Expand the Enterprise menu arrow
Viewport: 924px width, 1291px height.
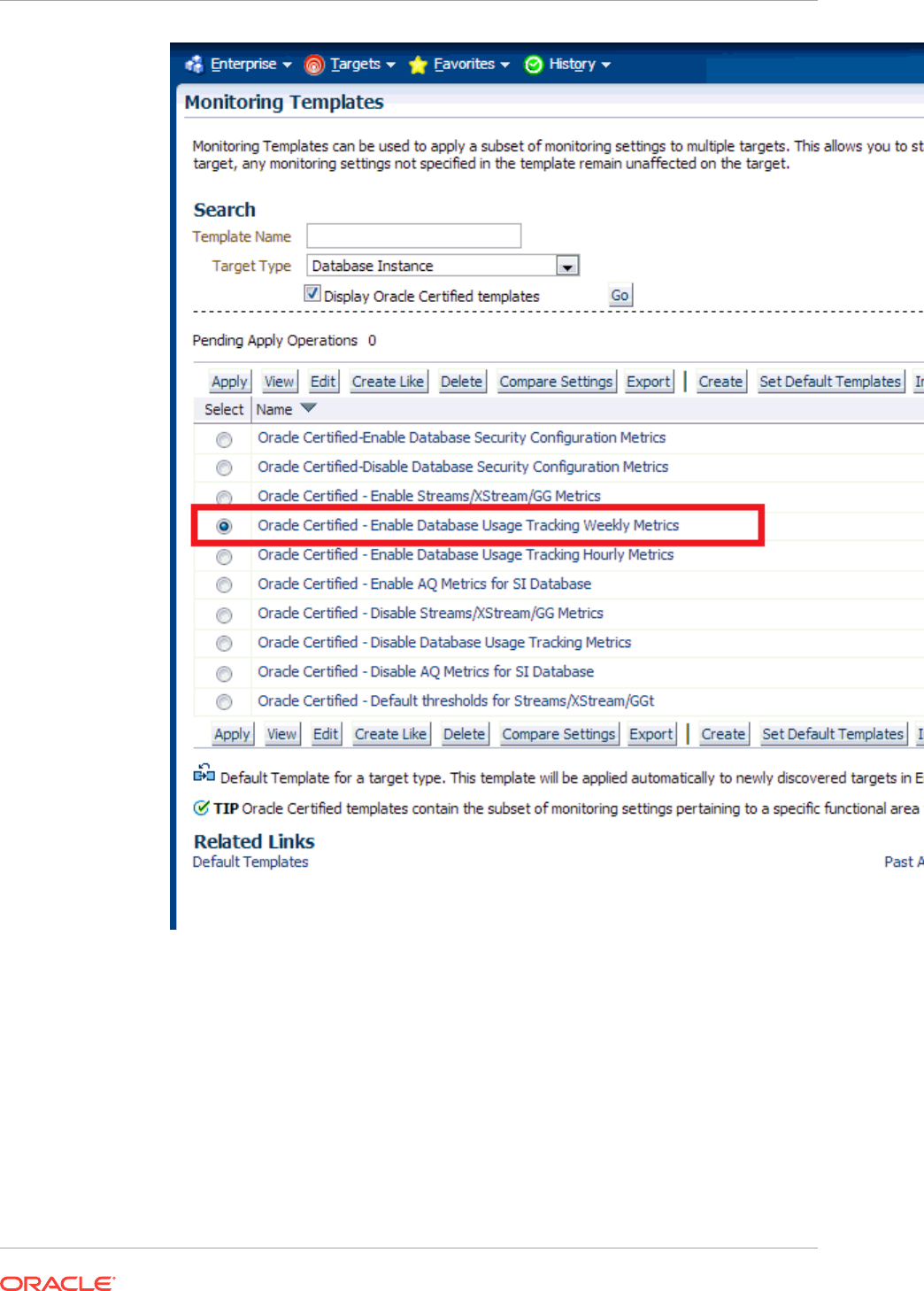287,65
